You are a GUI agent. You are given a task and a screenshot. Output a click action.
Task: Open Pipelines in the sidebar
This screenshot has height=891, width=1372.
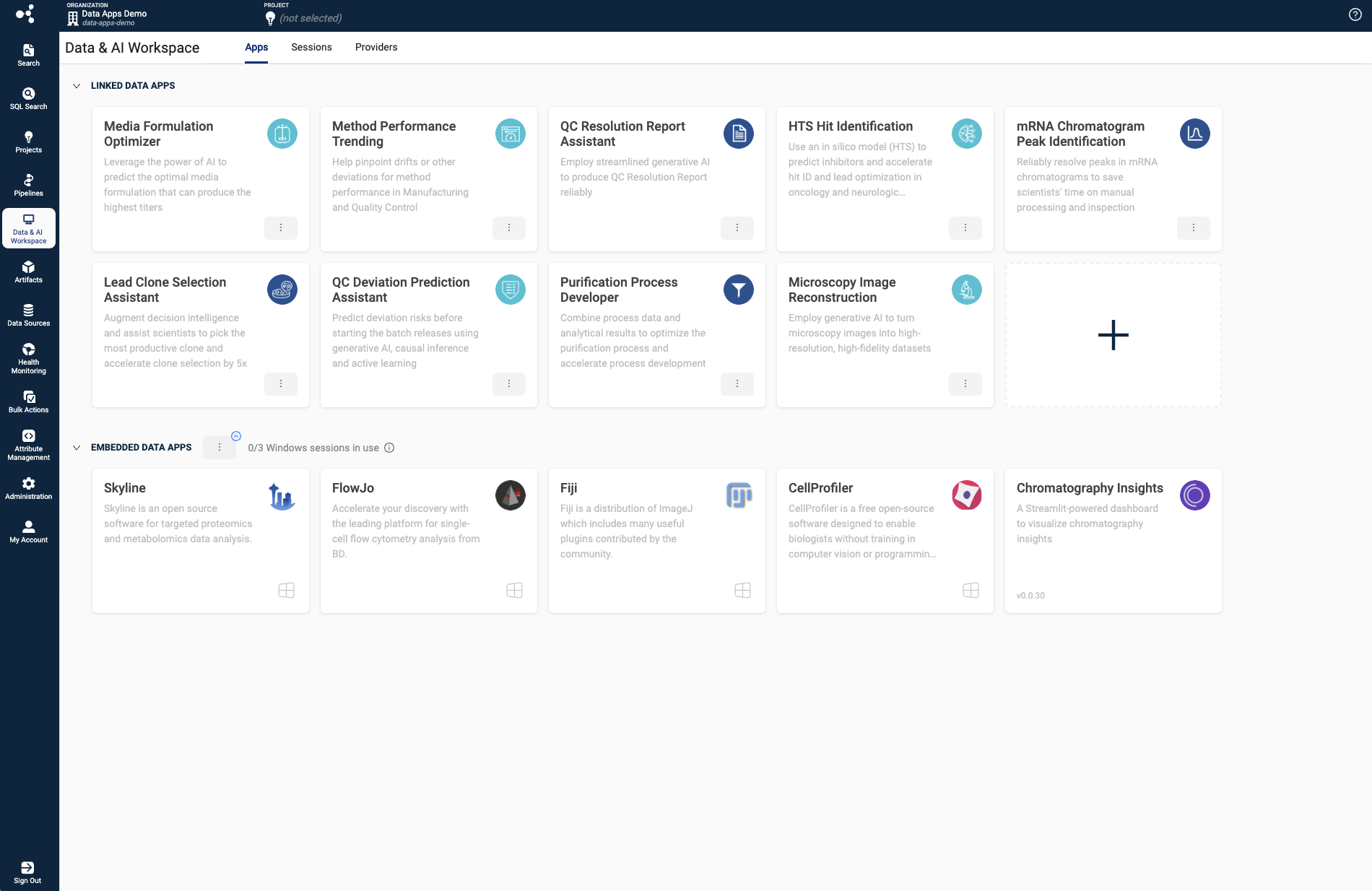coord(29,185)
